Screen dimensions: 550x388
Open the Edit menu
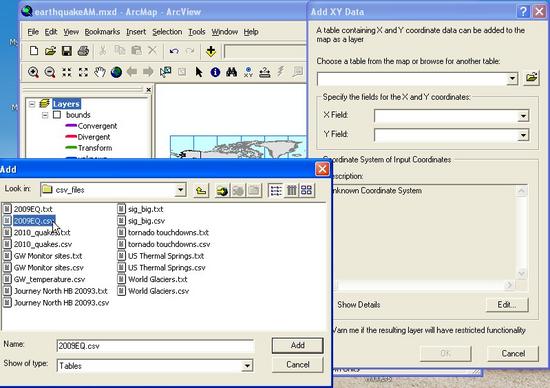pos(51,32)
